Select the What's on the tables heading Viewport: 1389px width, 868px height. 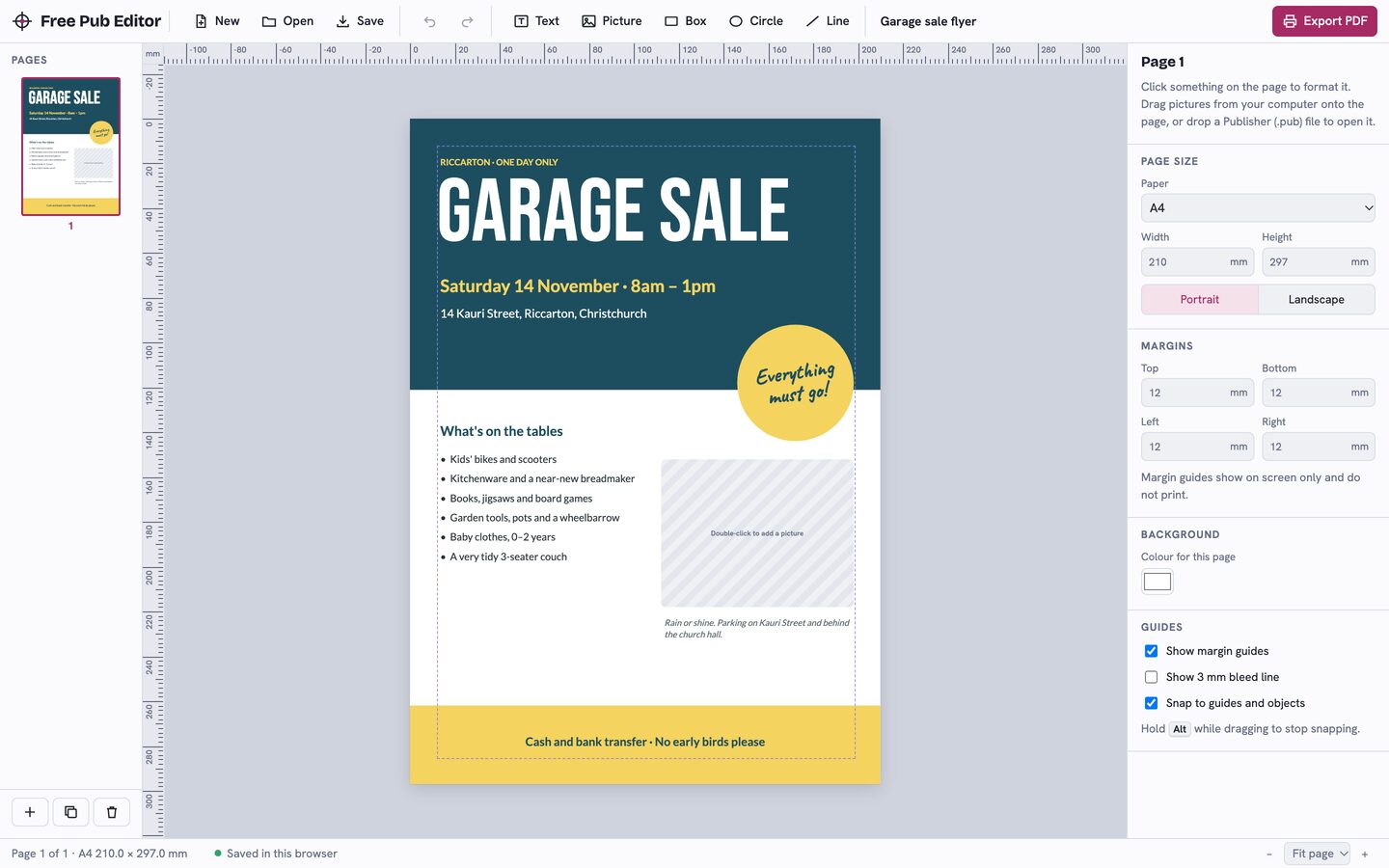502,431
